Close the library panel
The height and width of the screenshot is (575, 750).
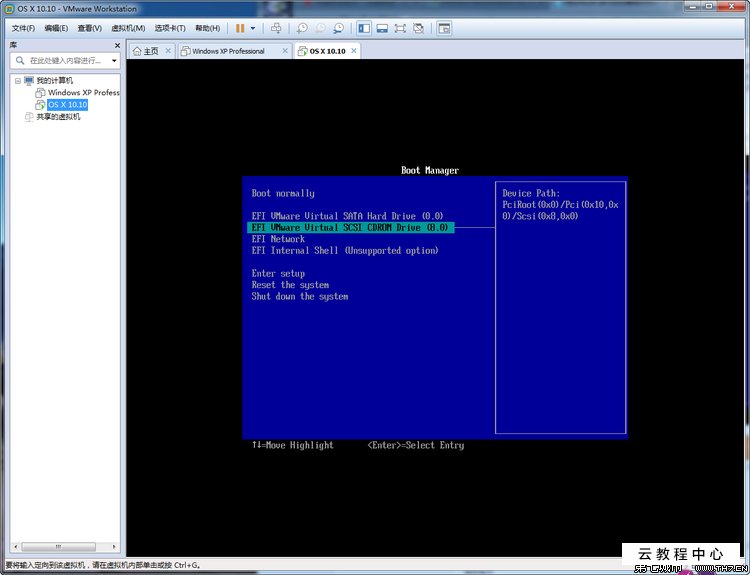coord(117,45)
